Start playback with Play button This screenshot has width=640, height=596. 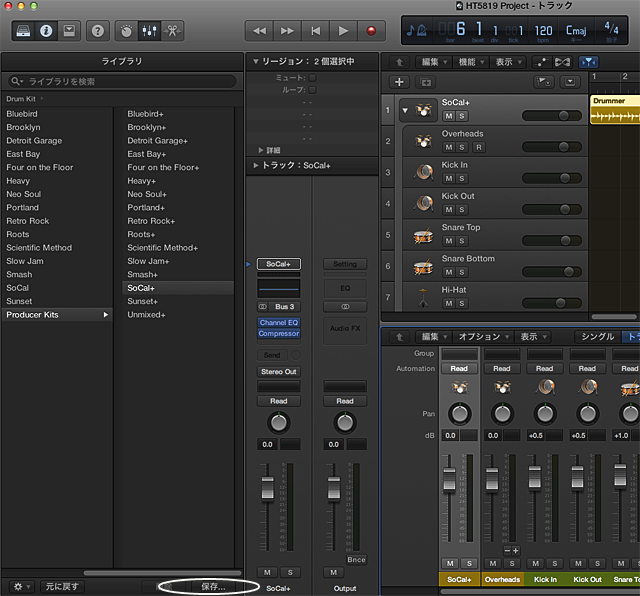(x=343, y=31)
